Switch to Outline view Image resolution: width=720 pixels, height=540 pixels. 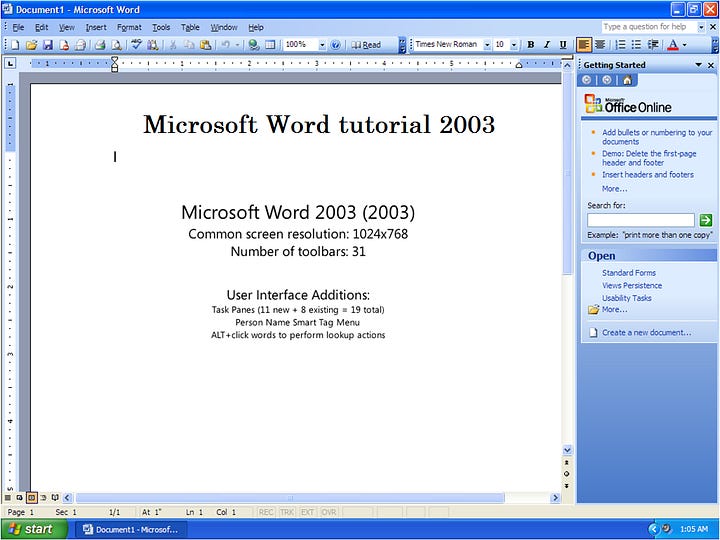click(x=43, y=498)
